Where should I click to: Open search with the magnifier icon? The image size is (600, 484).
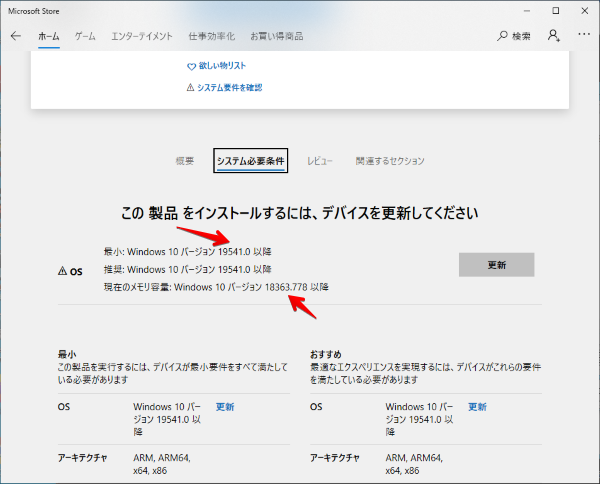pos(502,36)
